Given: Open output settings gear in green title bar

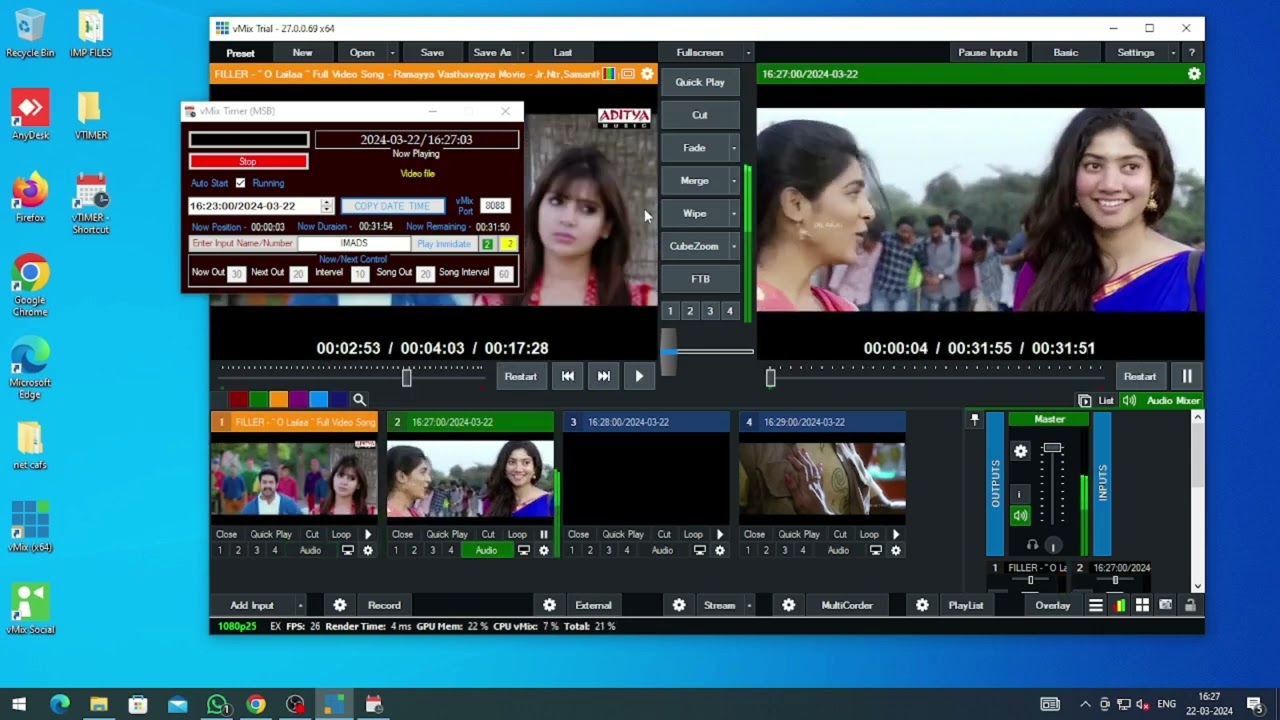Looking at the screenshot, I should [1194, 74].
